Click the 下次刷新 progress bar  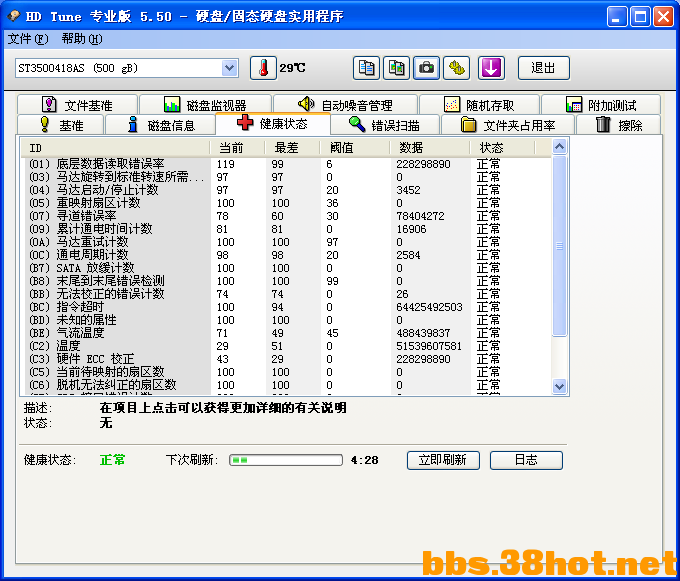[286, 460]
